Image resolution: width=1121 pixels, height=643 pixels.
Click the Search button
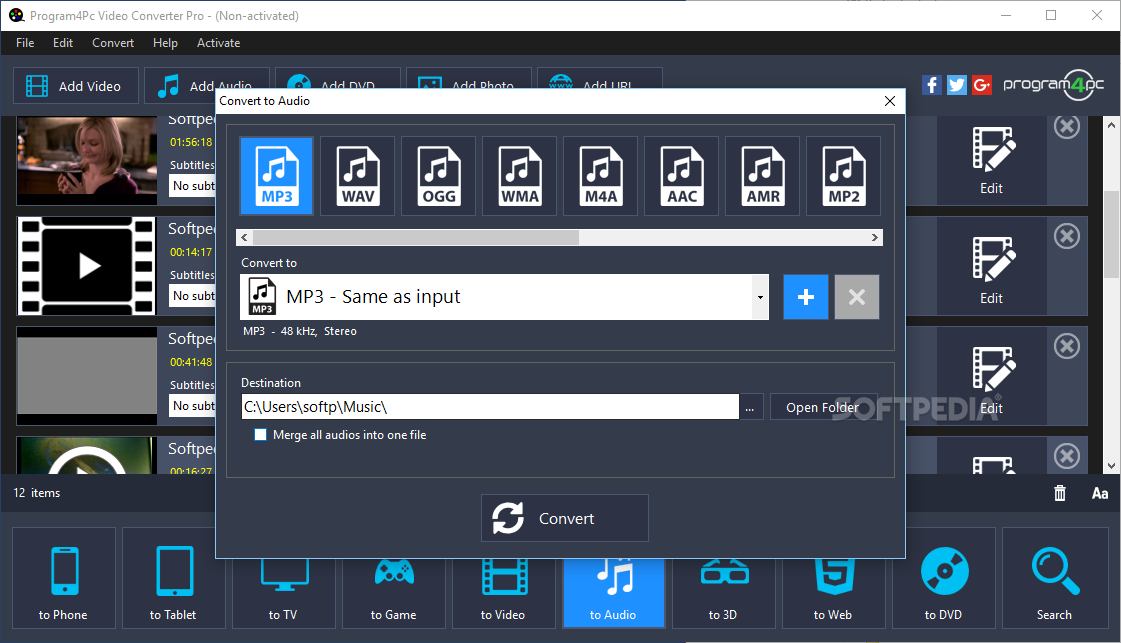(x=1055, y=578)
